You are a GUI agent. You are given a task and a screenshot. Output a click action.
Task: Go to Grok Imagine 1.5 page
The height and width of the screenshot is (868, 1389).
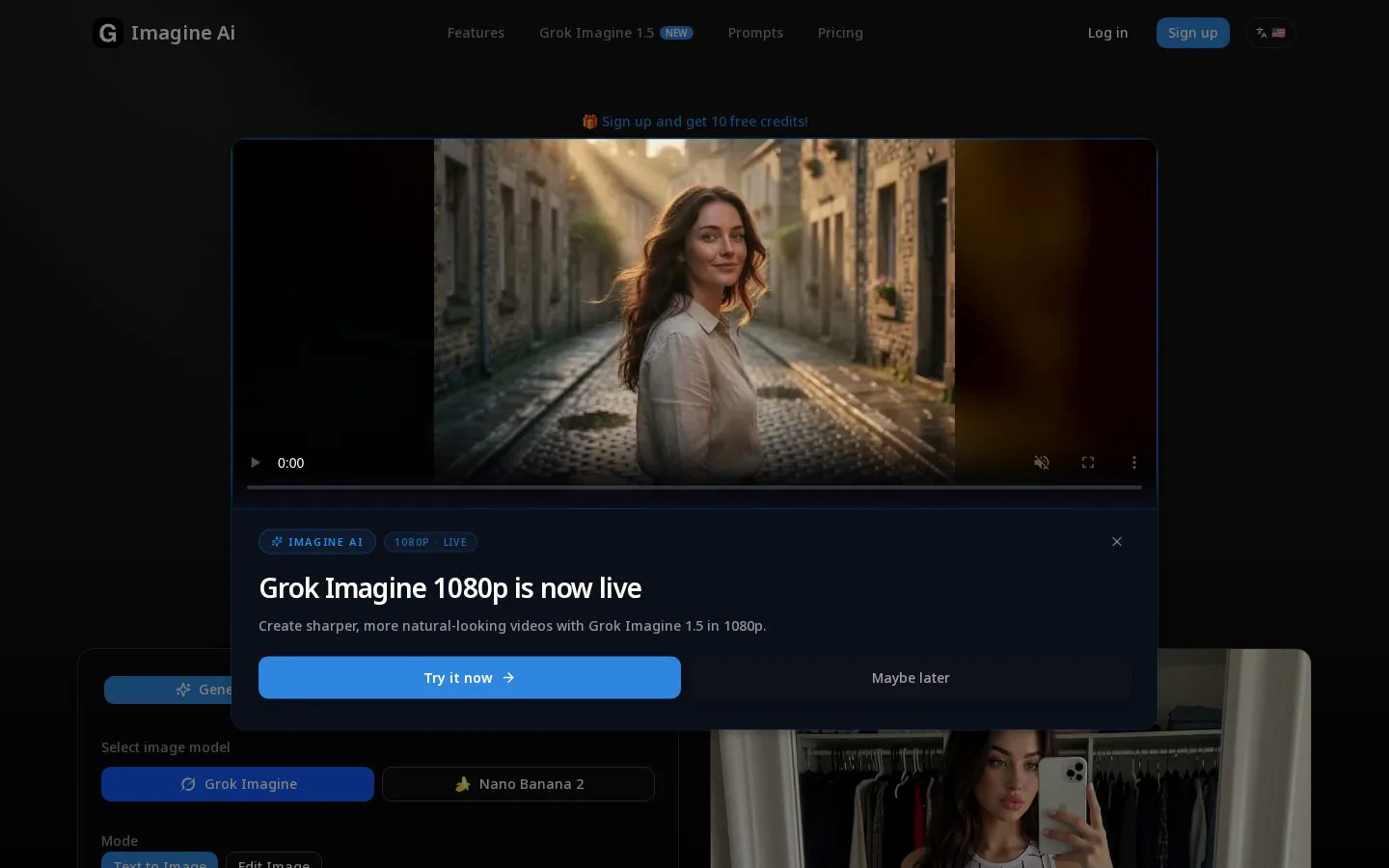(615, 33)
